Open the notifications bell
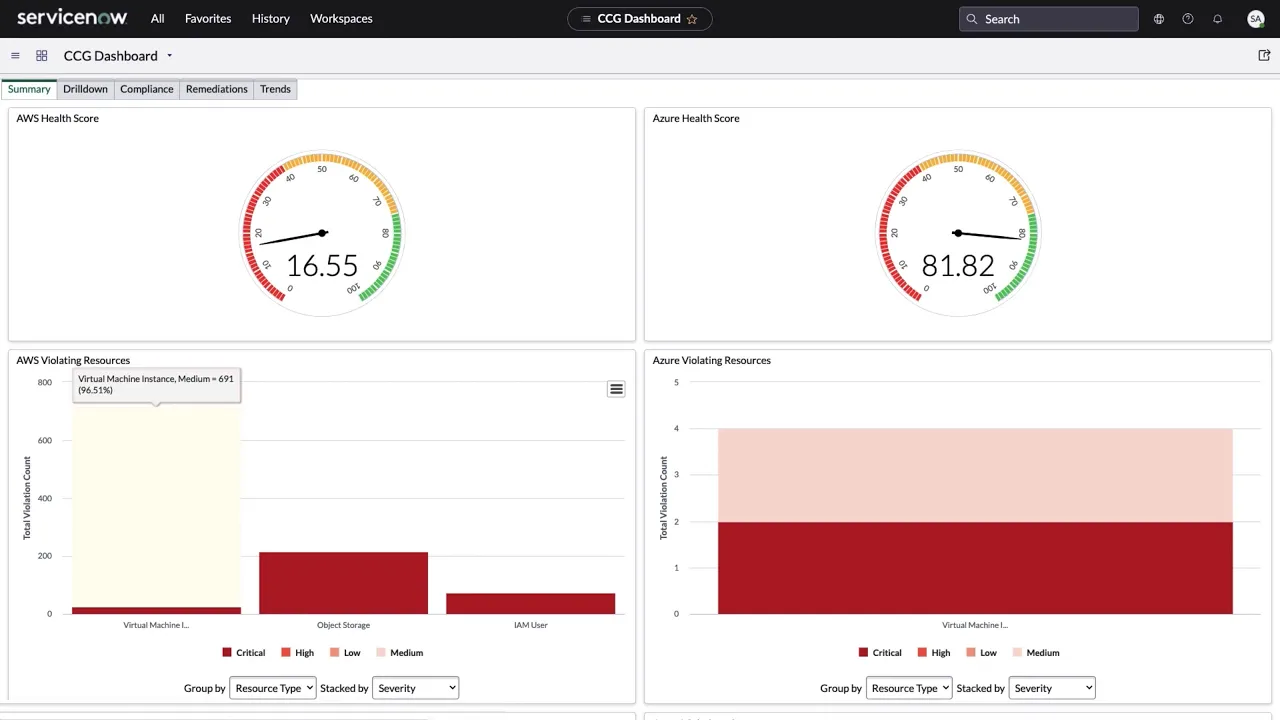The image size is (1280, 720). pyautogui.click(x=1217, y=19)
